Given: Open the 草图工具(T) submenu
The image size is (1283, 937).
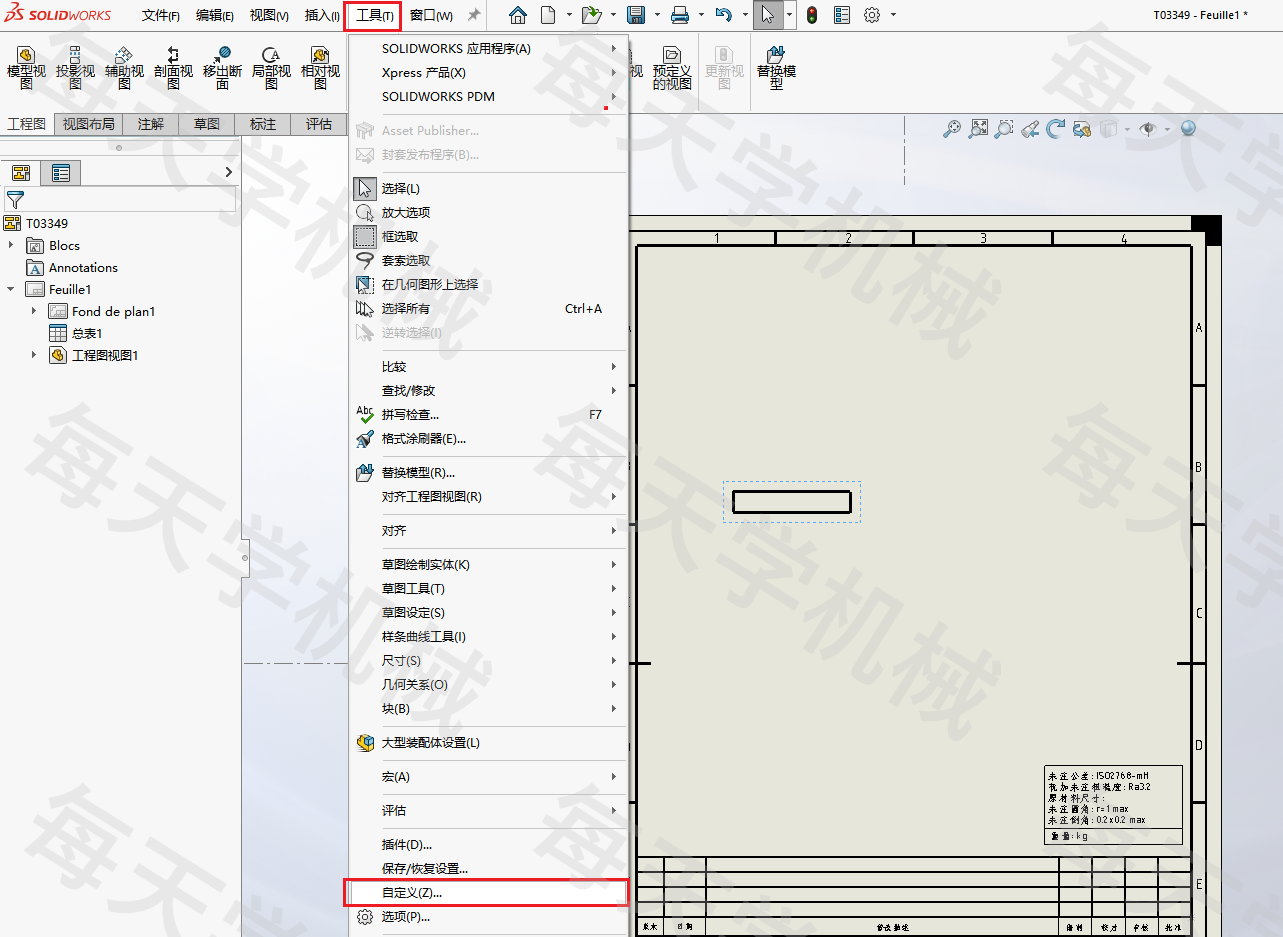Looking at the screenshot, I should 487,588.
